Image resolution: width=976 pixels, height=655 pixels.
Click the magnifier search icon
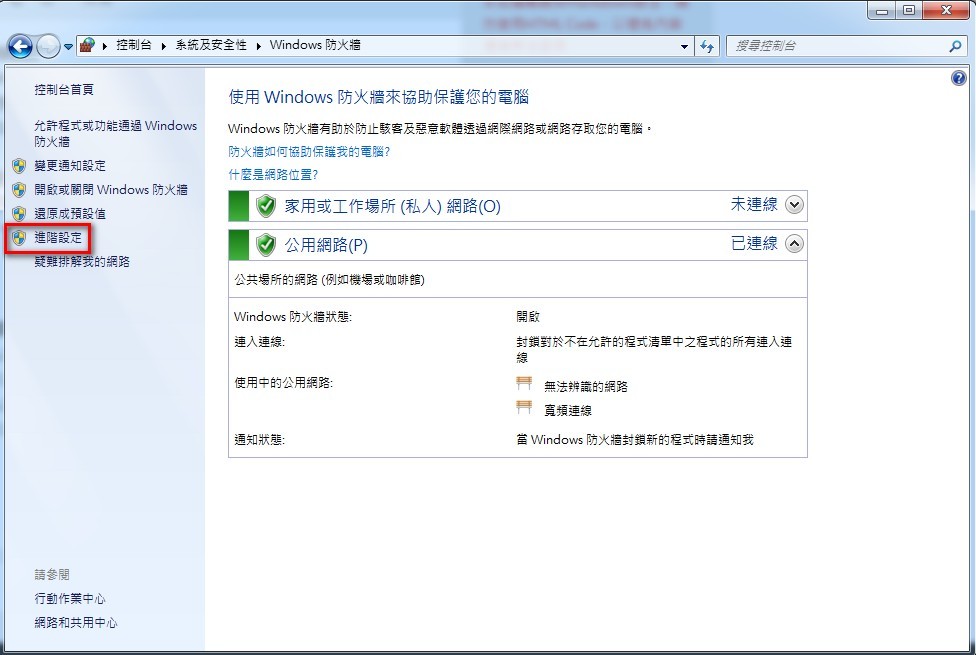955,46
